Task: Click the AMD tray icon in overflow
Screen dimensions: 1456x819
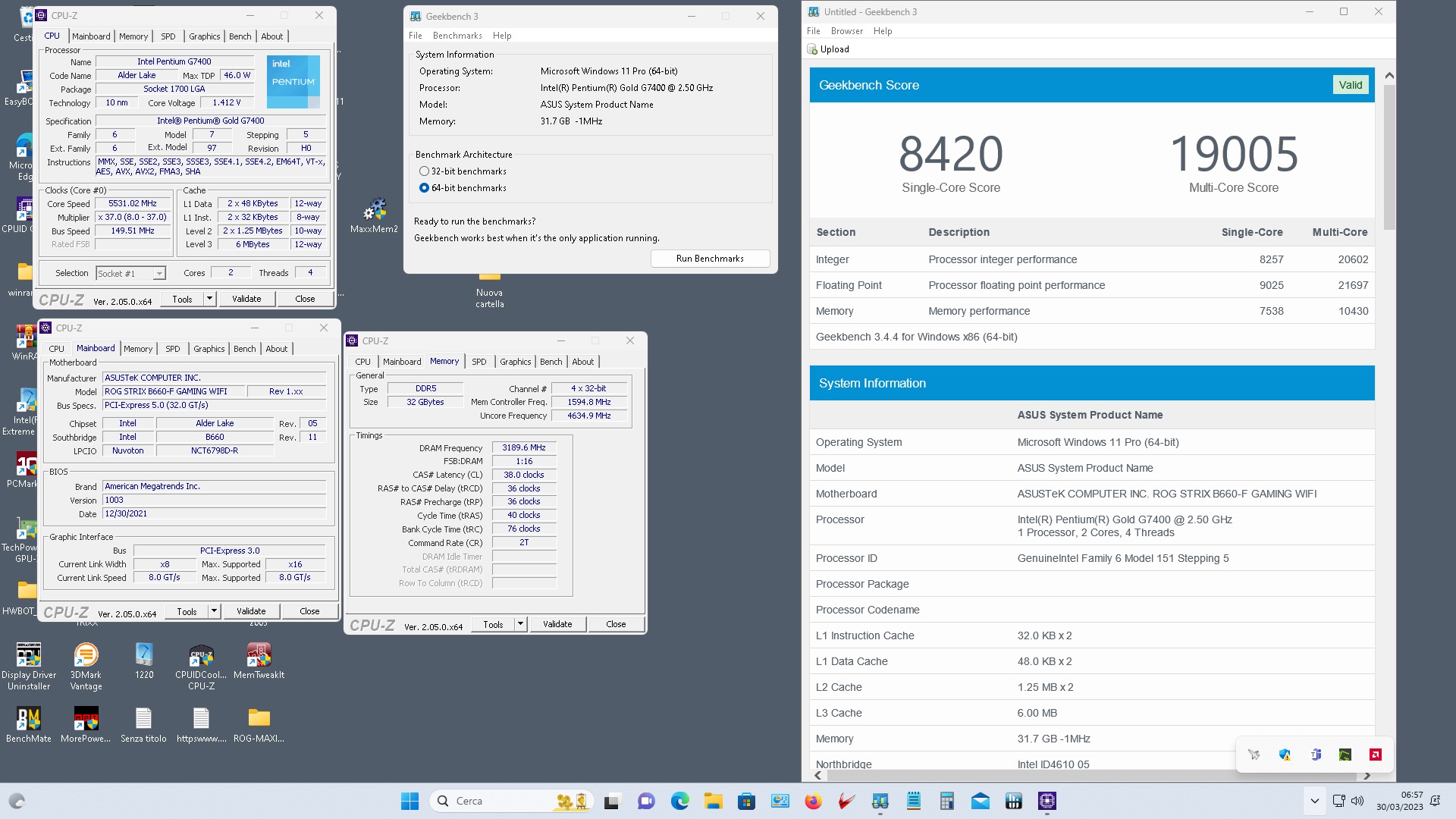Action: pyautogui.click(x=1376, y=755)
